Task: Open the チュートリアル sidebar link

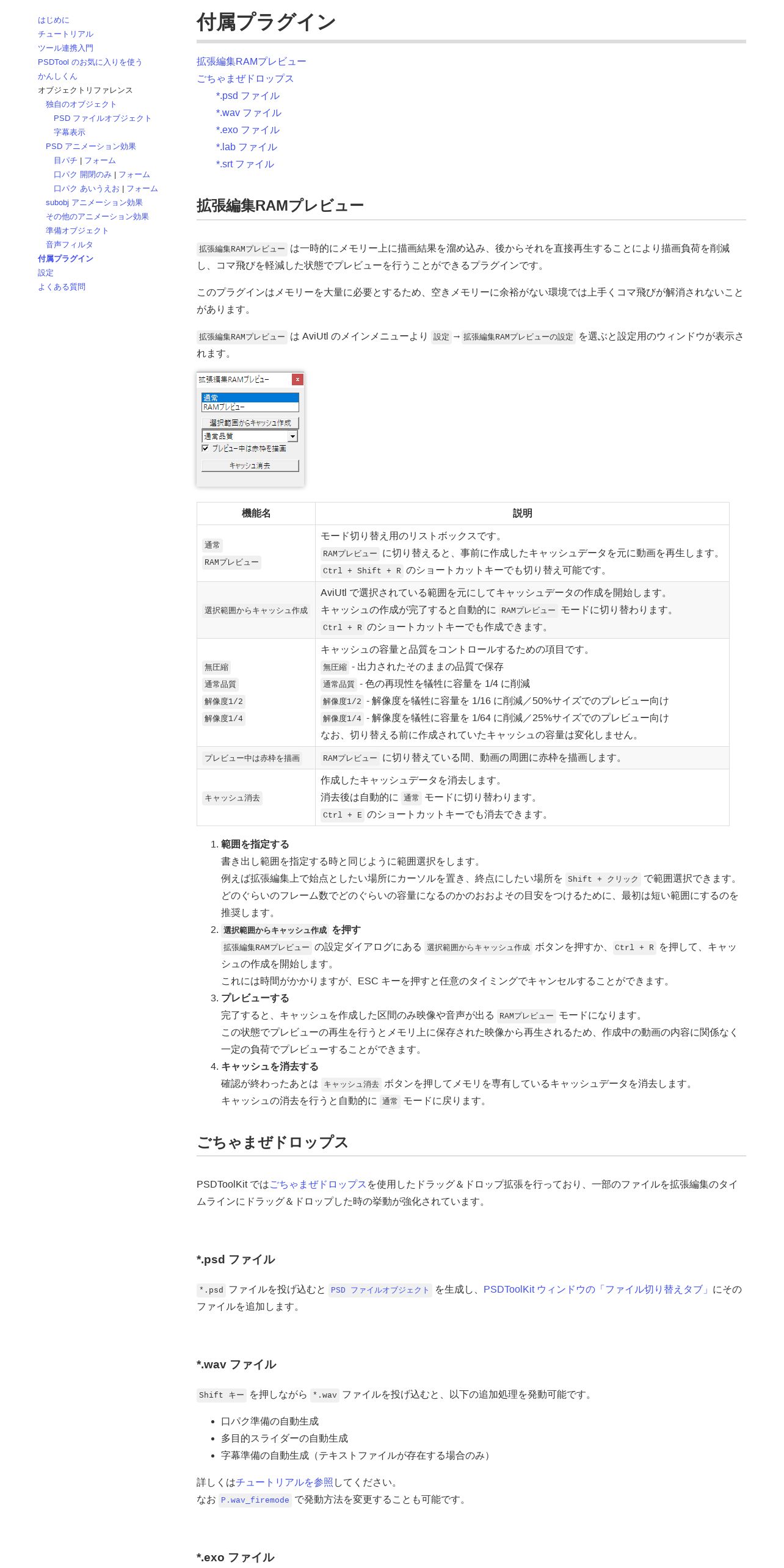Action: [x=65, y=34]
